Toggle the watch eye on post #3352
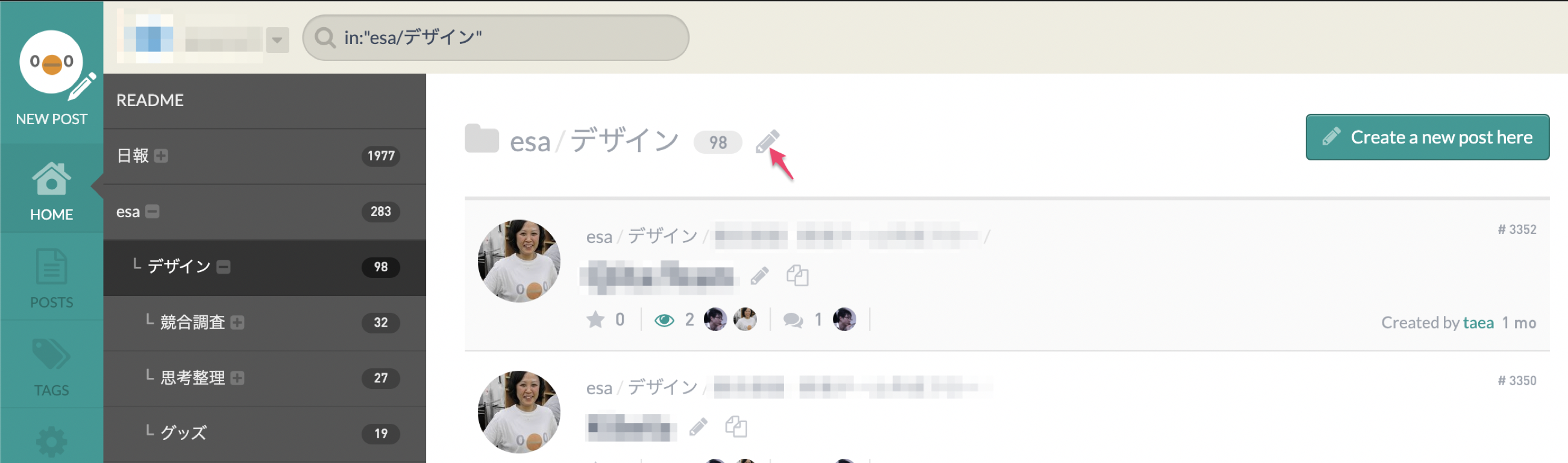The height and width of the screenshot is (463, 1568). pos(664,320)
